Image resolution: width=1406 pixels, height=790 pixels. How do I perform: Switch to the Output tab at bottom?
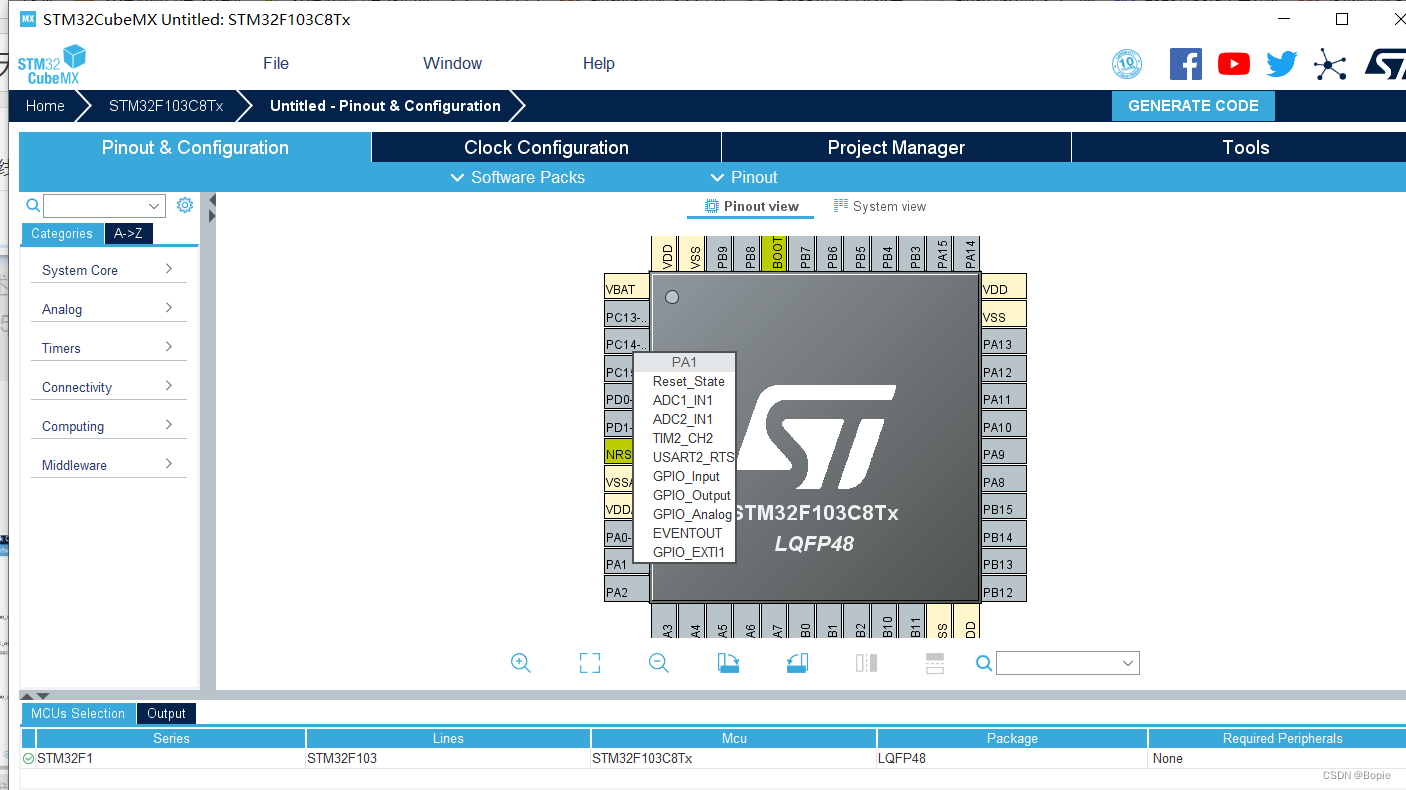(166, 713)
